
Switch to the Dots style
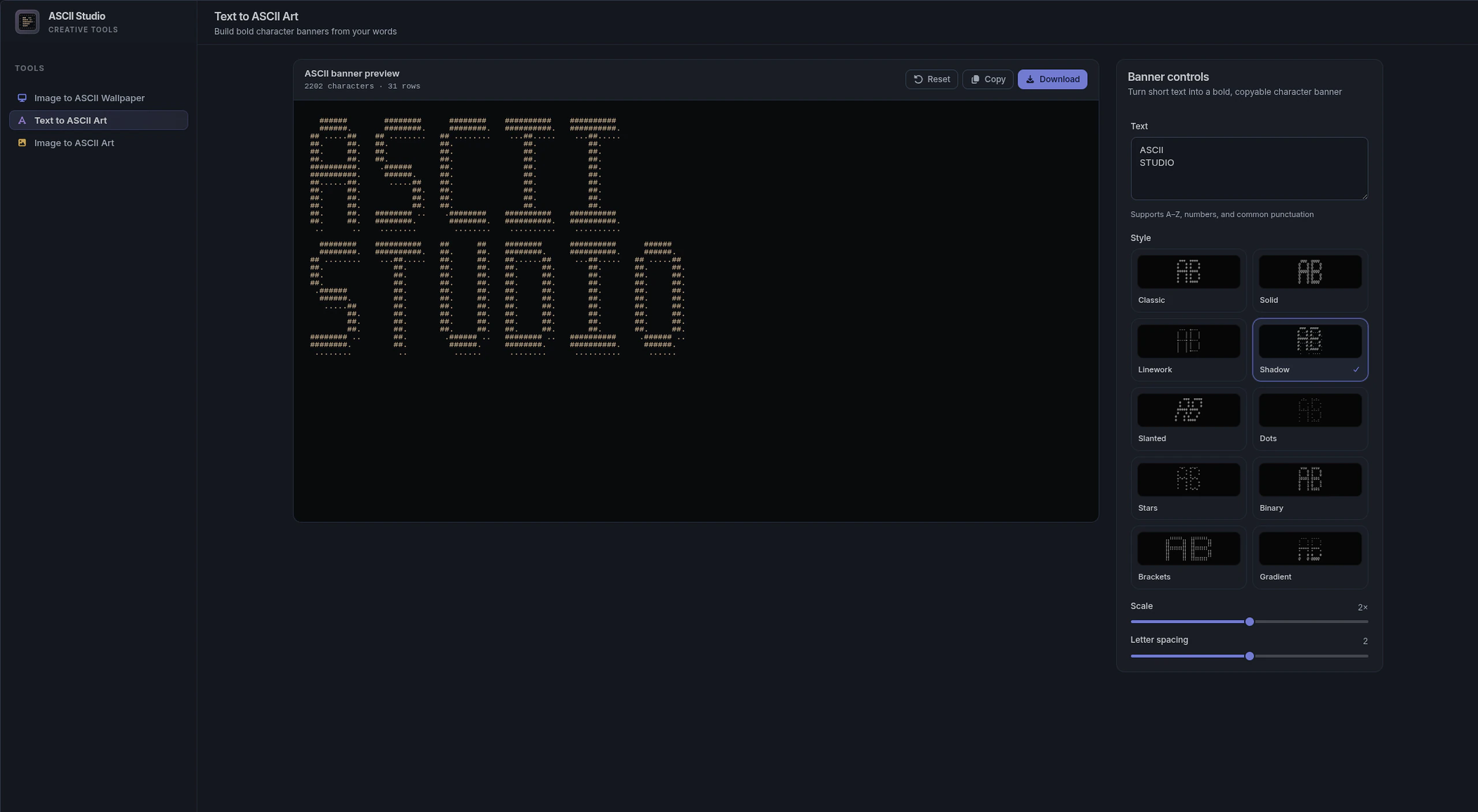[1310, 419]
